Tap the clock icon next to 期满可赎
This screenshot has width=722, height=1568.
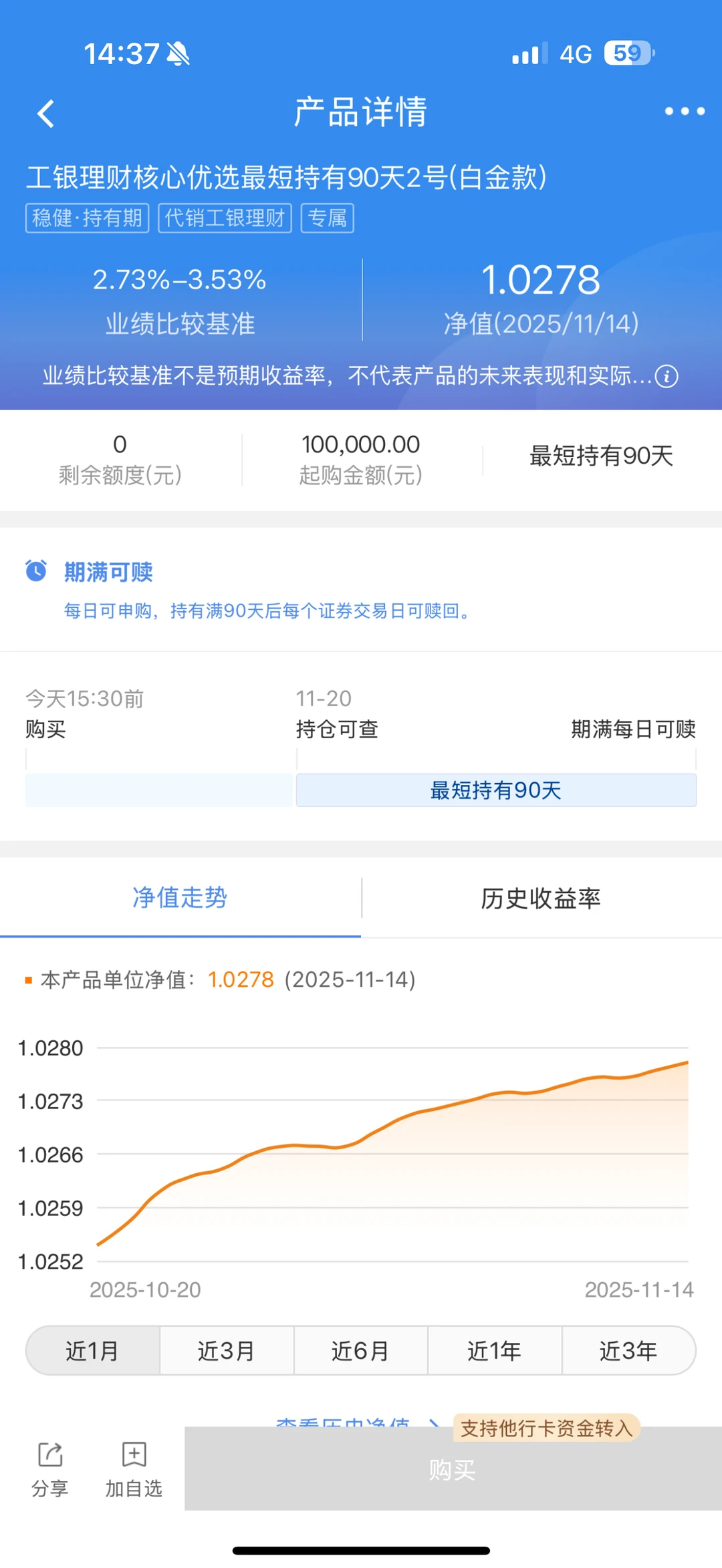(x=36, y=571)
